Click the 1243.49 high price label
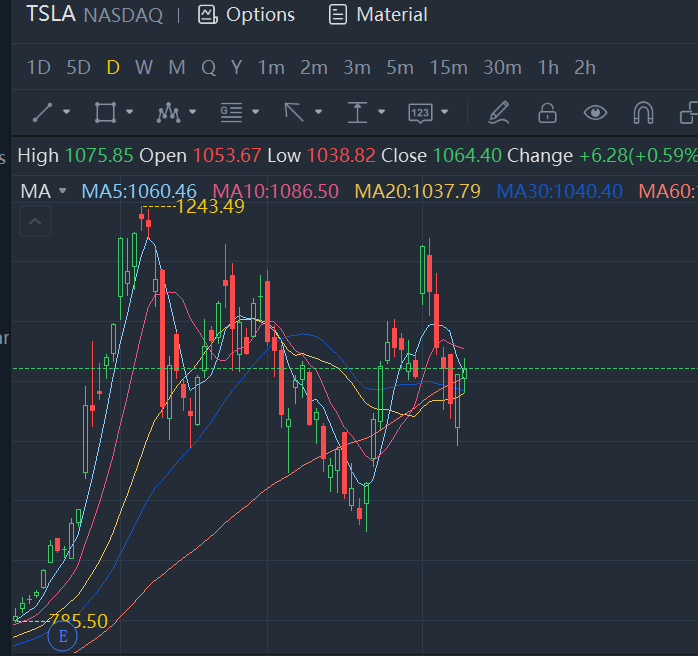Viewport: 698px width, 656px height. click(210, 207)
